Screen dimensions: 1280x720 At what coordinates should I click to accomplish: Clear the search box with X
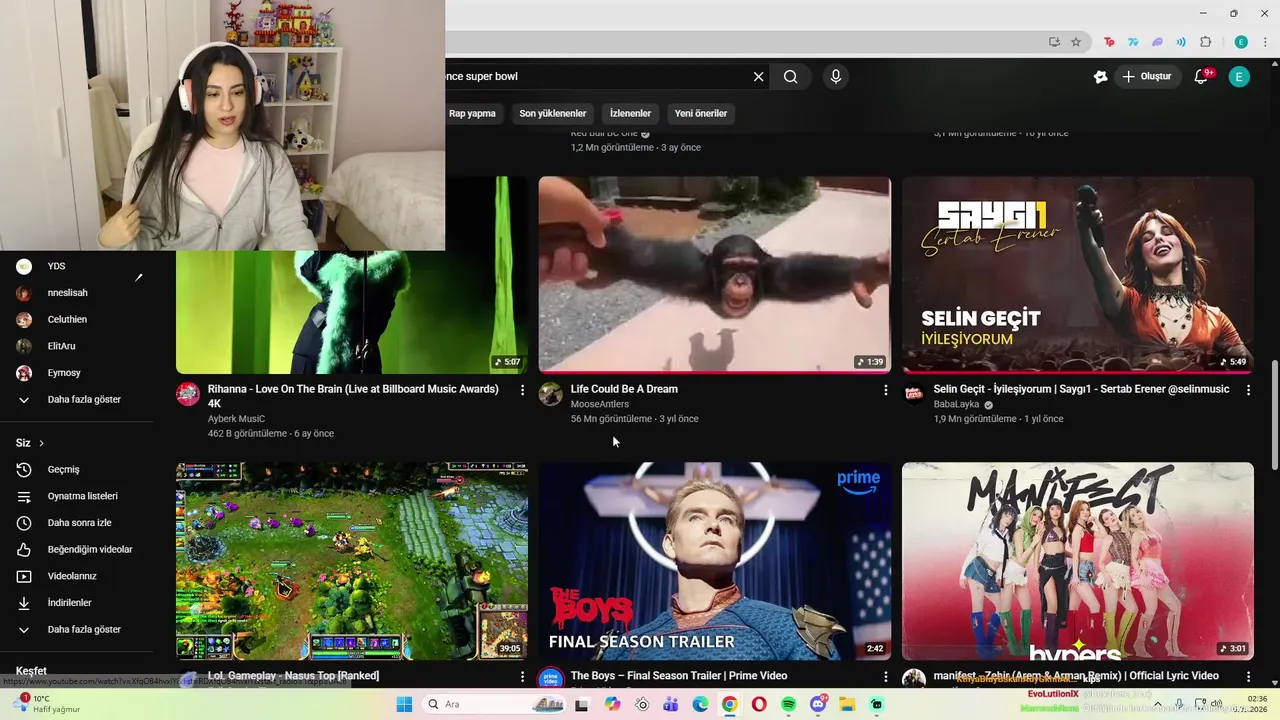coord(758,76)
